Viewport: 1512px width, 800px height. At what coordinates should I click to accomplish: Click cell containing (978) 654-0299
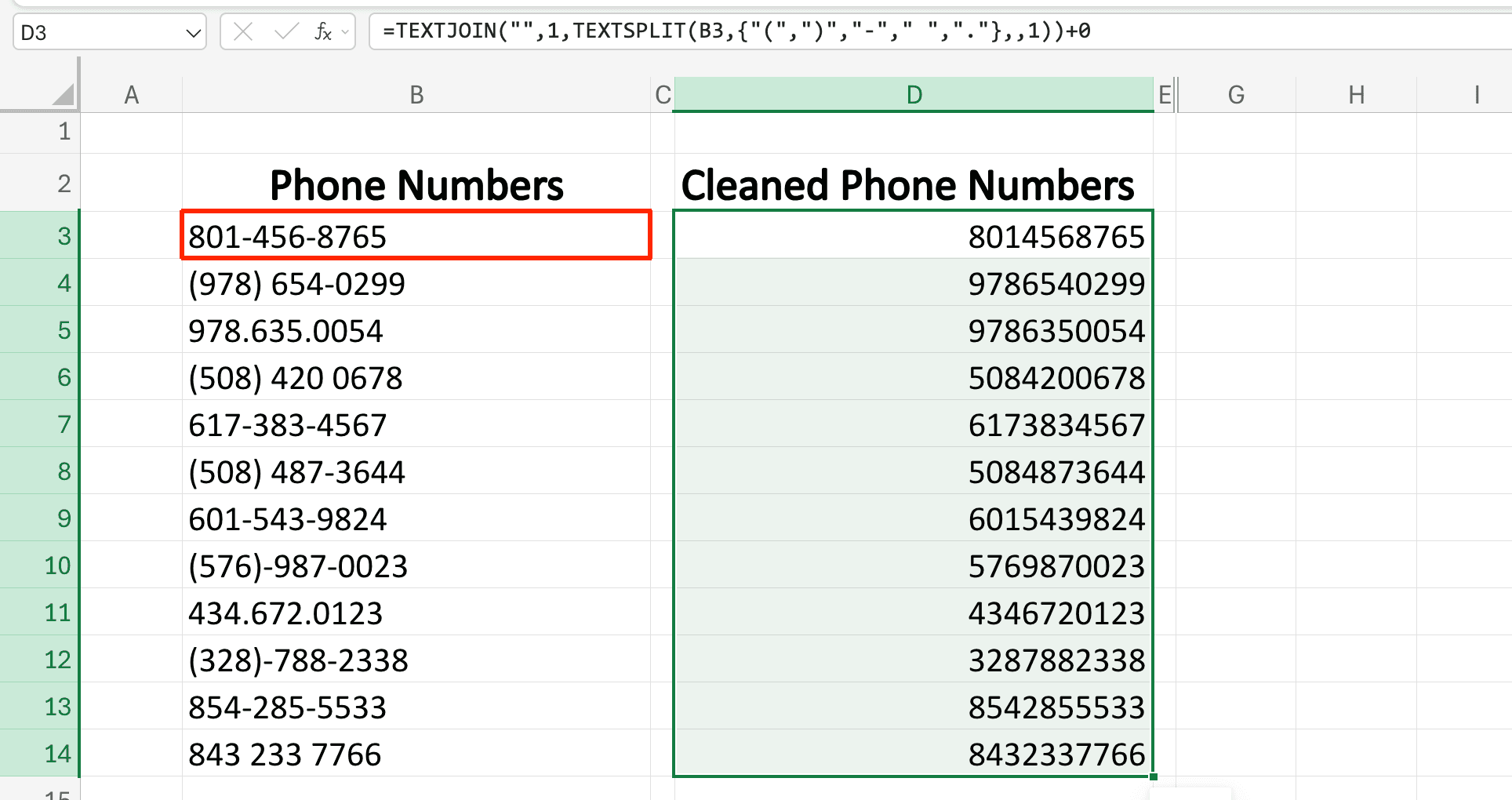[416, 283]
